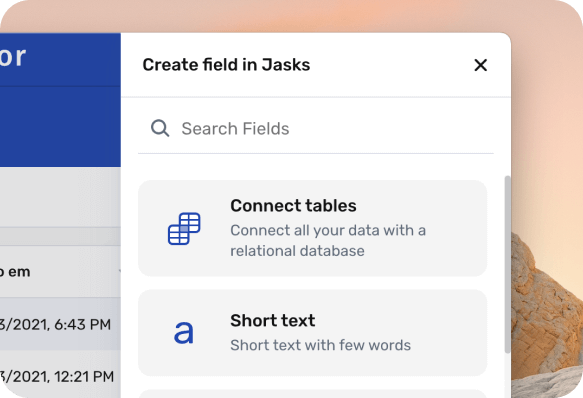Click the gray toolbar strip under the blue header
This screenshot has height=398, width=583.
tap(60, 197)
